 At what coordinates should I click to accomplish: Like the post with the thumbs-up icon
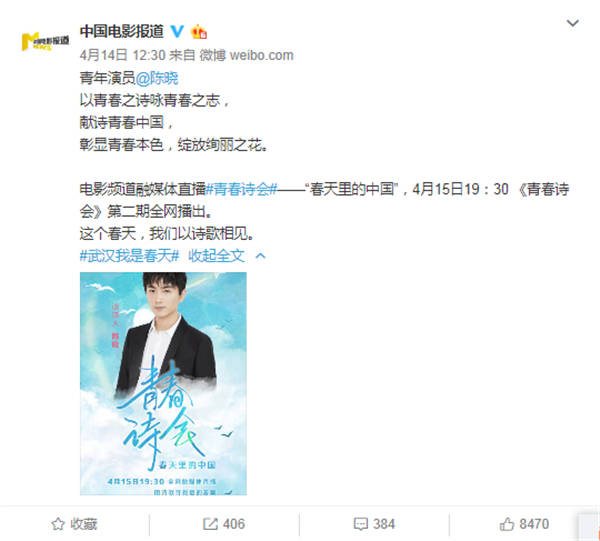click(507, 524)
